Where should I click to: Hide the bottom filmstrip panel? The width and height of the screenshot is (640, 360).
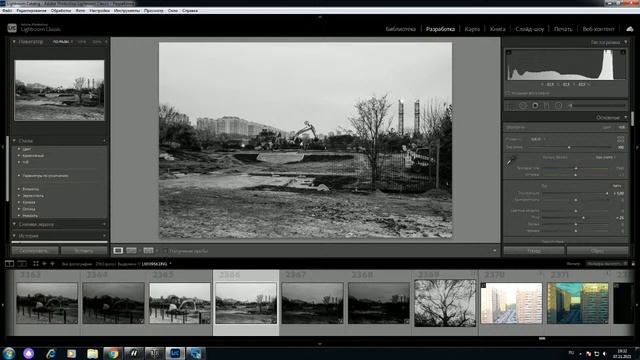click(x=320, y=344)
